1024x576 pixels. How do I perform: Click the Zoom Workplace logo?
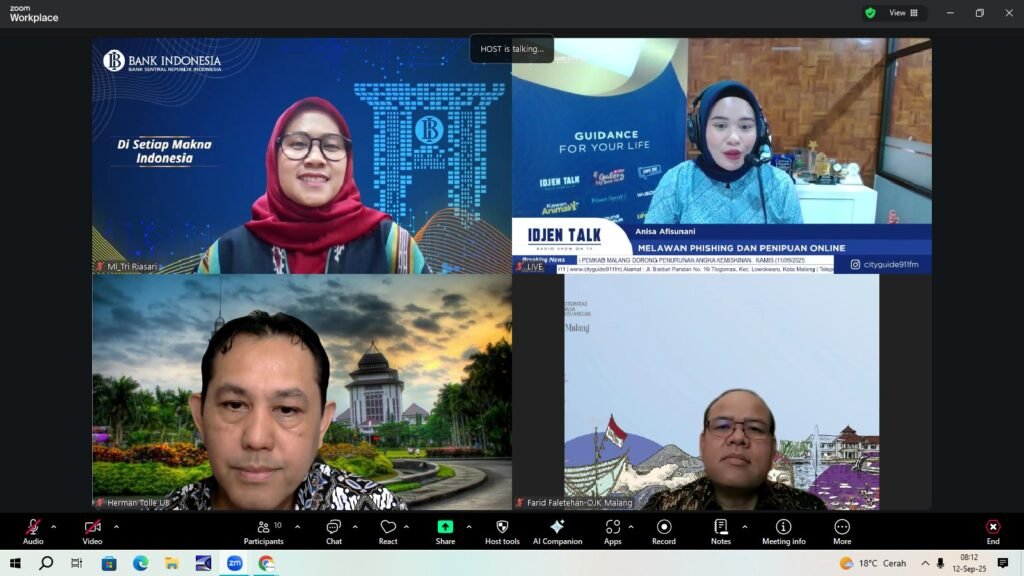34,14
